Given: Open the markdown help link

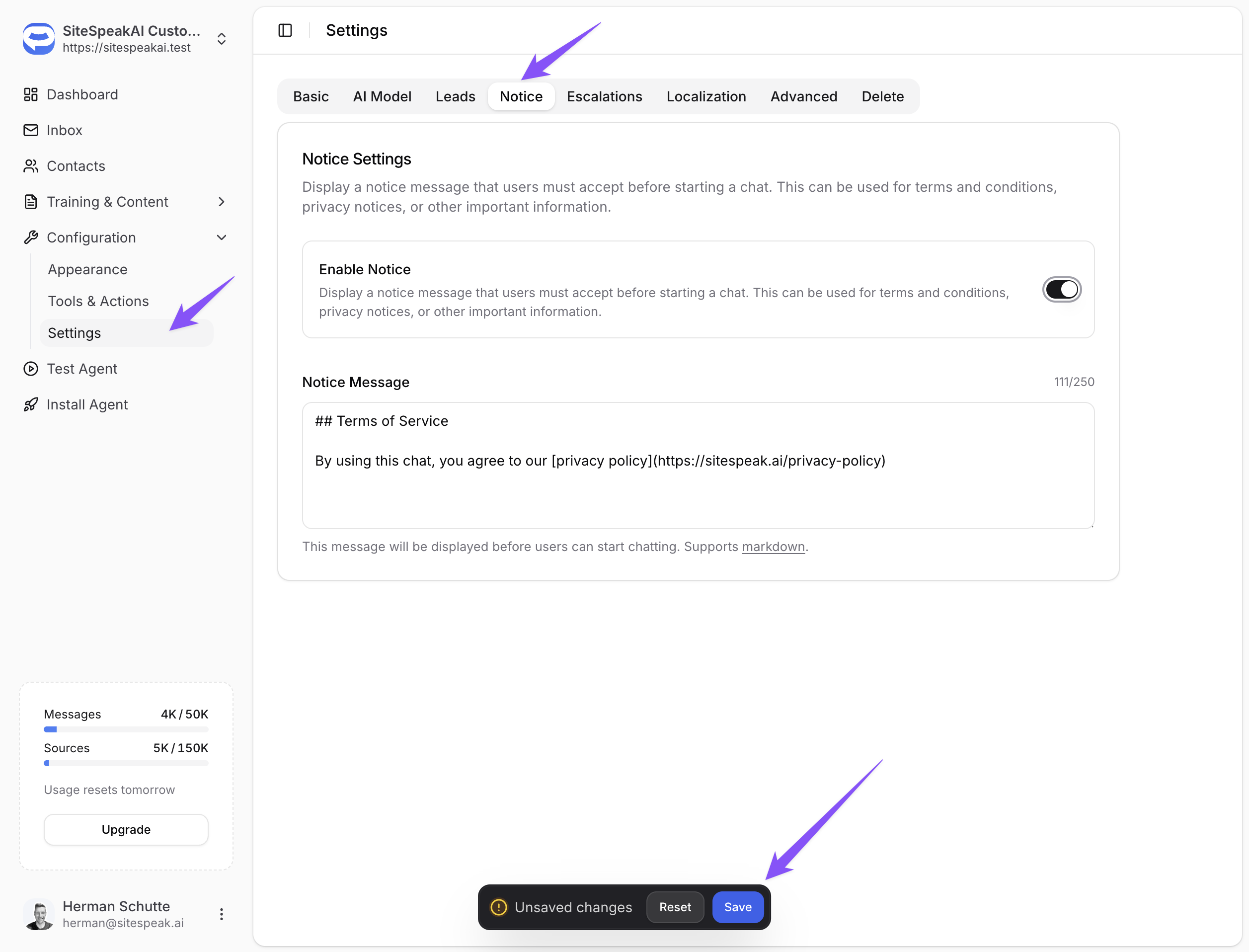Looking at the screenshot, I should (x=773, y=547).
